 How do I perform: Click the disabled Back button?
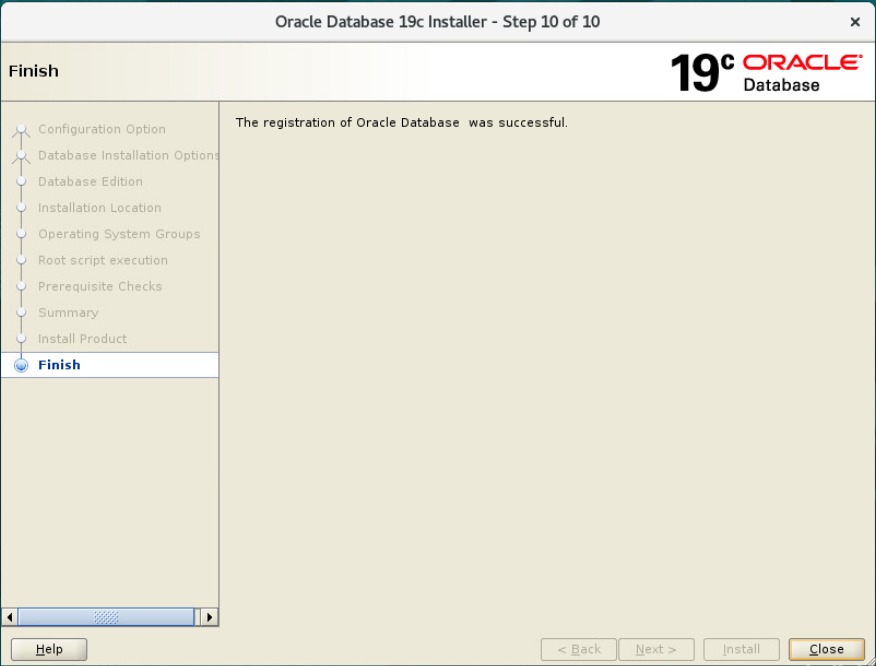tap(578, 649)
